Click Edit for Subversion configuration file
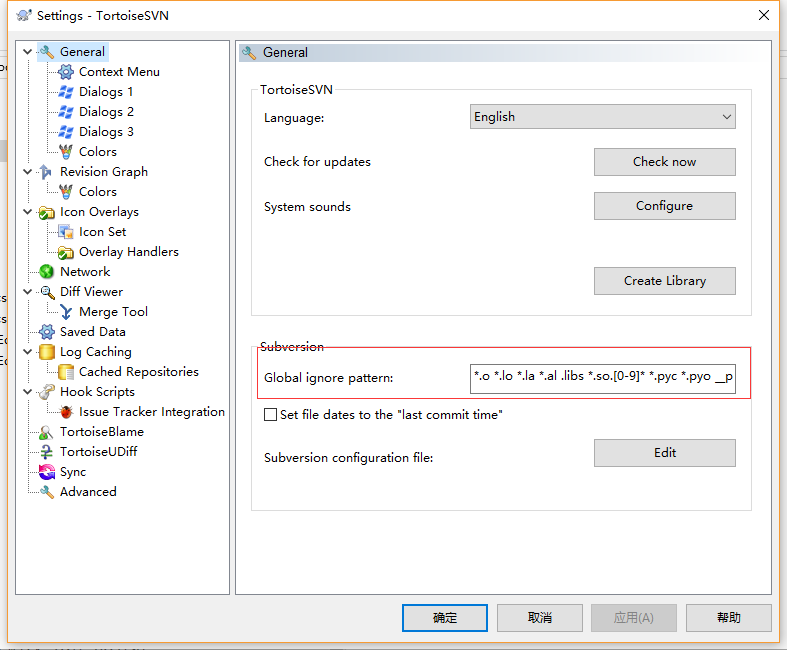The width and height of the screenshot is (787, 650). coord(665,453)
